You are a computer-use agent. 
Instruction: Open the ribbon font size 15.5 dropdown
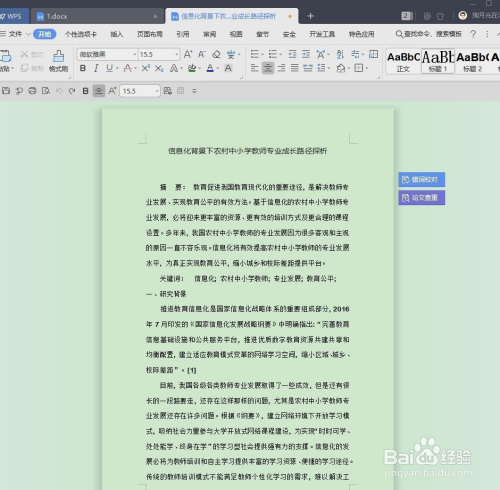point(177,54)
